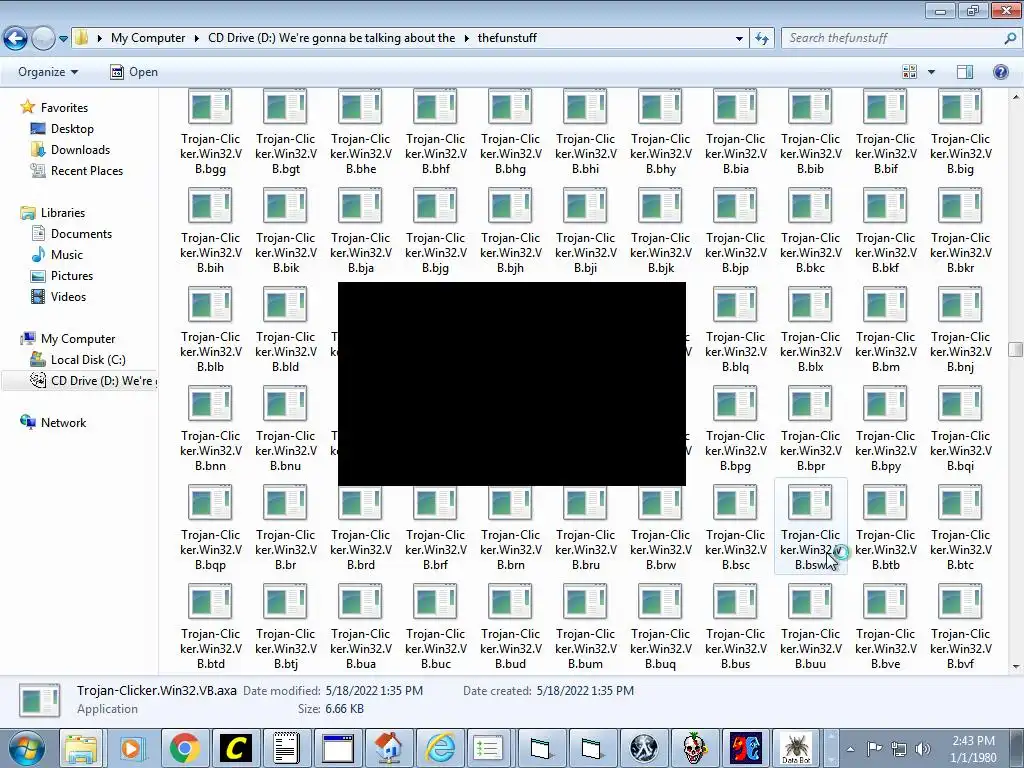Select file Trojan-Clicker.Win32.VB.bpy
Image resolution: width=1024 pixels, height=768 pixels.
[x=886, y=429]
